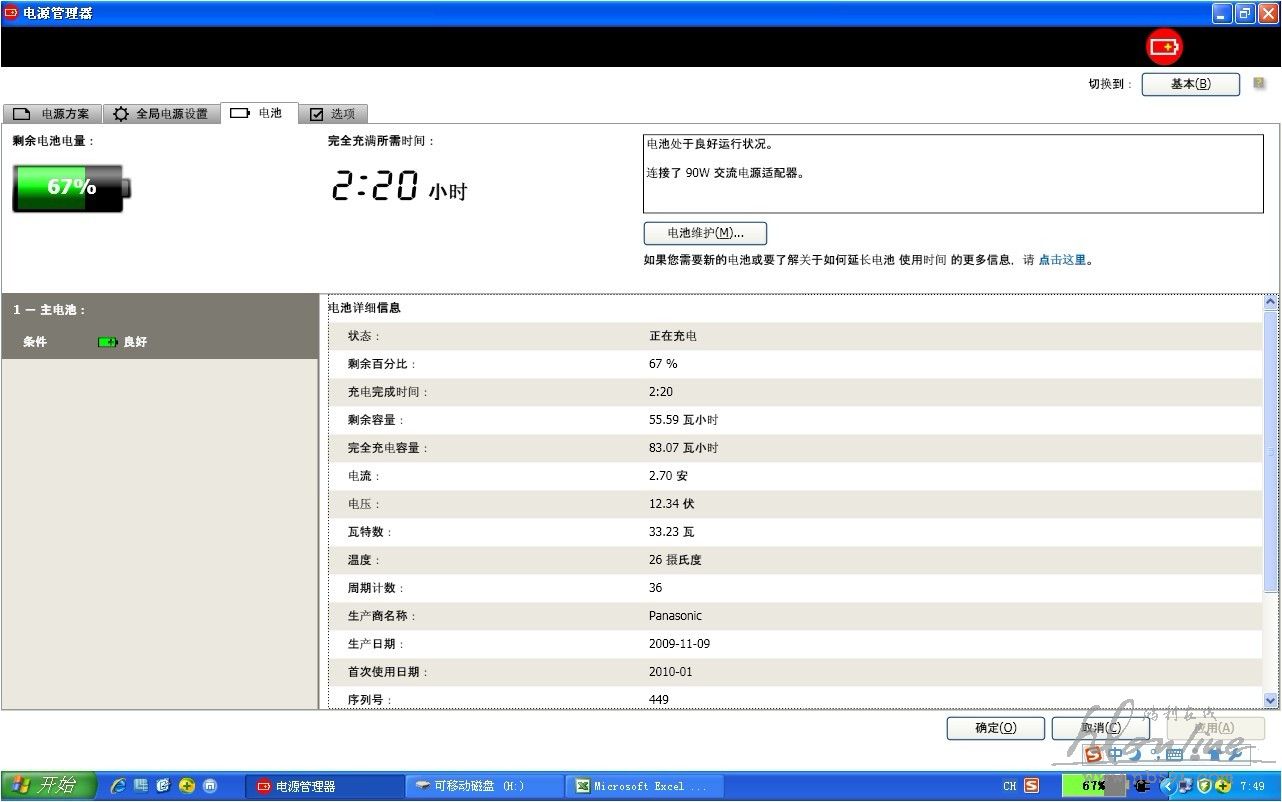
Task: Follow the 点击这里 link
Action: coord(1062,260)
